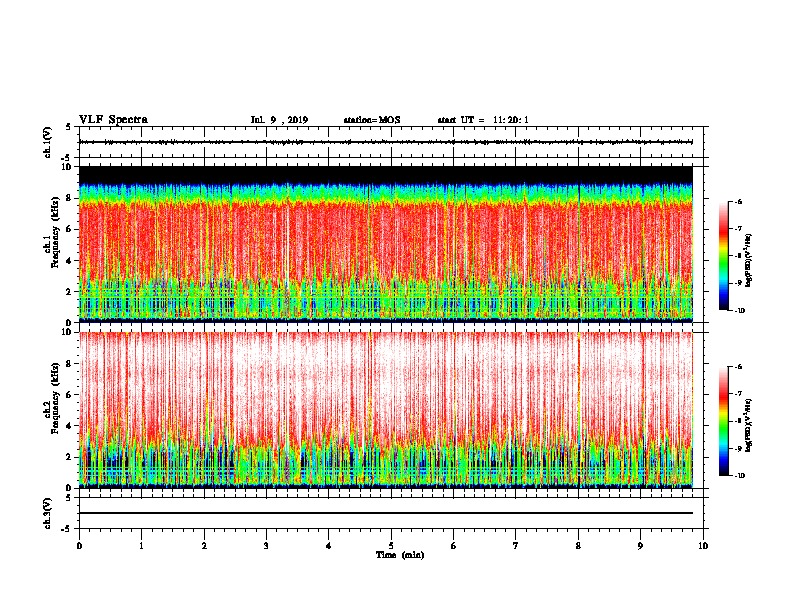Click the "-6" tick on ch.1 color bar

[x=738, y=202]
